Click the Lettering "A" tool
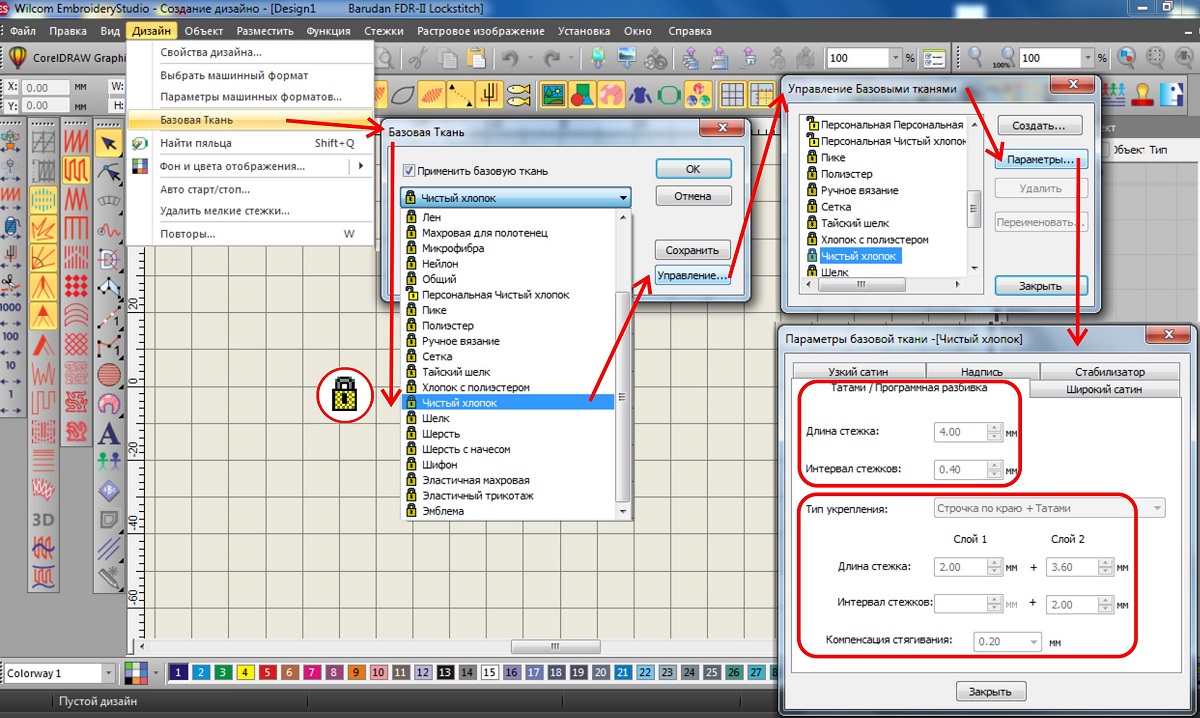This screenshot has height=718, width=1200. [x=108, y=433]
